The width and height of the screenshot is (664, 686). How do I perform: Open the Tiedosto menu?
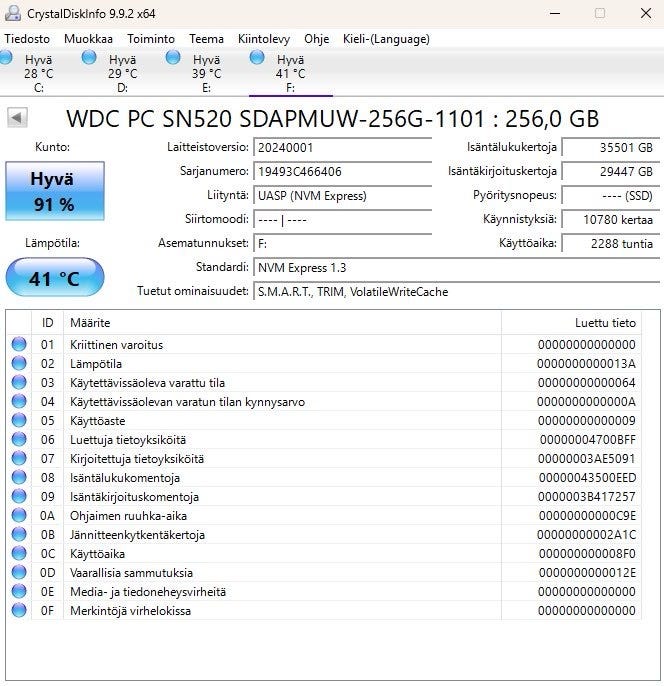pos(27,39)
